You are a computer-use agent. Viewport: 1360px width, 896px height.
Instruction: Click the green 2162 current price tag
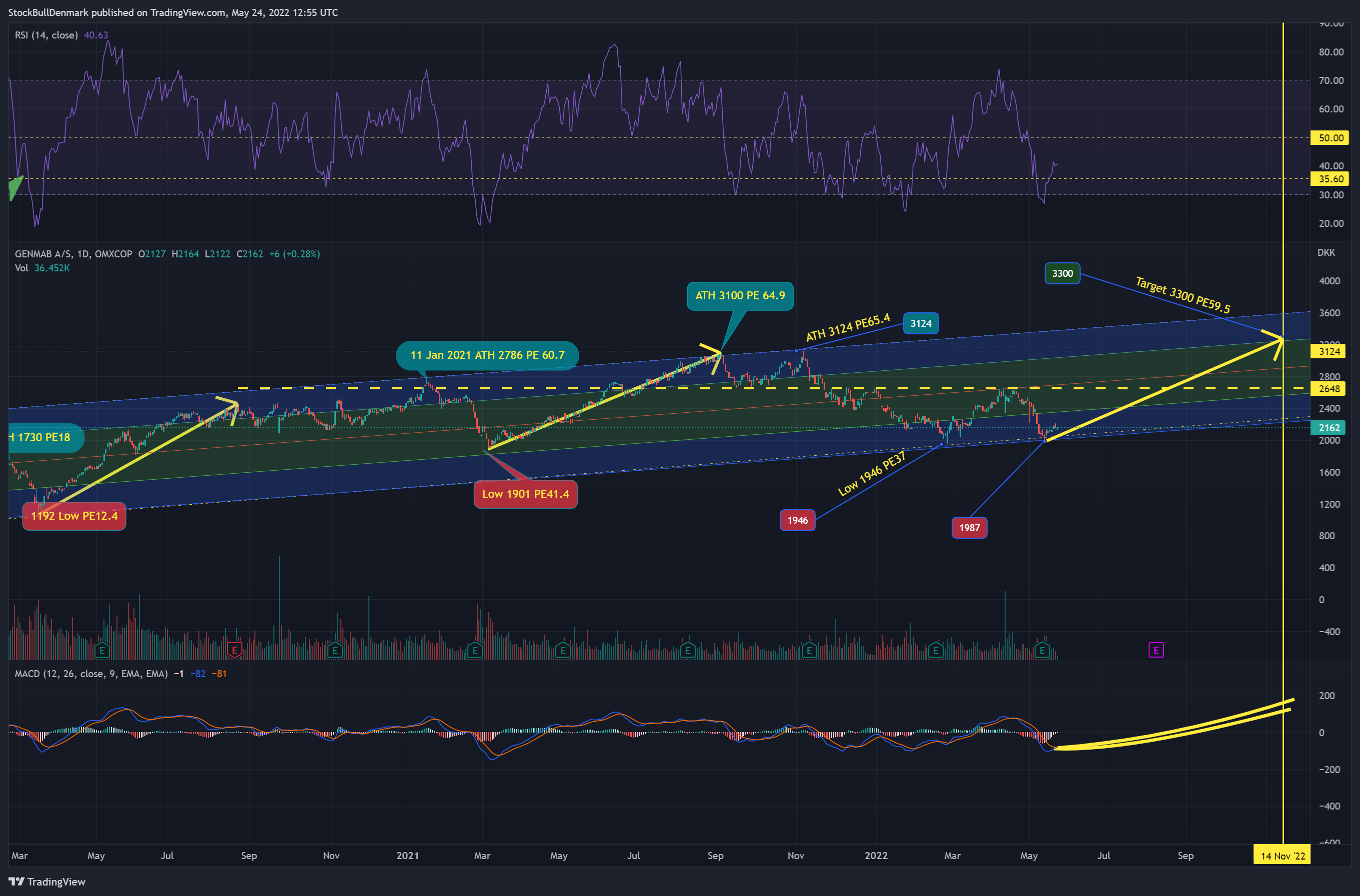point(1329,428)
